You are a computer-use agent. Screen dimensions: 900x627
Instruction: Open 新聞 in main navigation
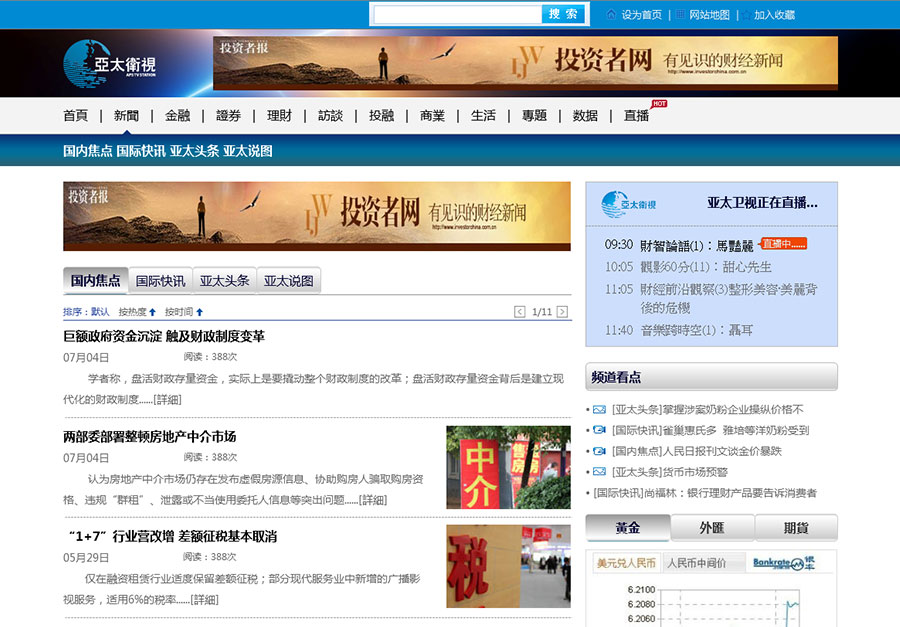coord(126,115)
